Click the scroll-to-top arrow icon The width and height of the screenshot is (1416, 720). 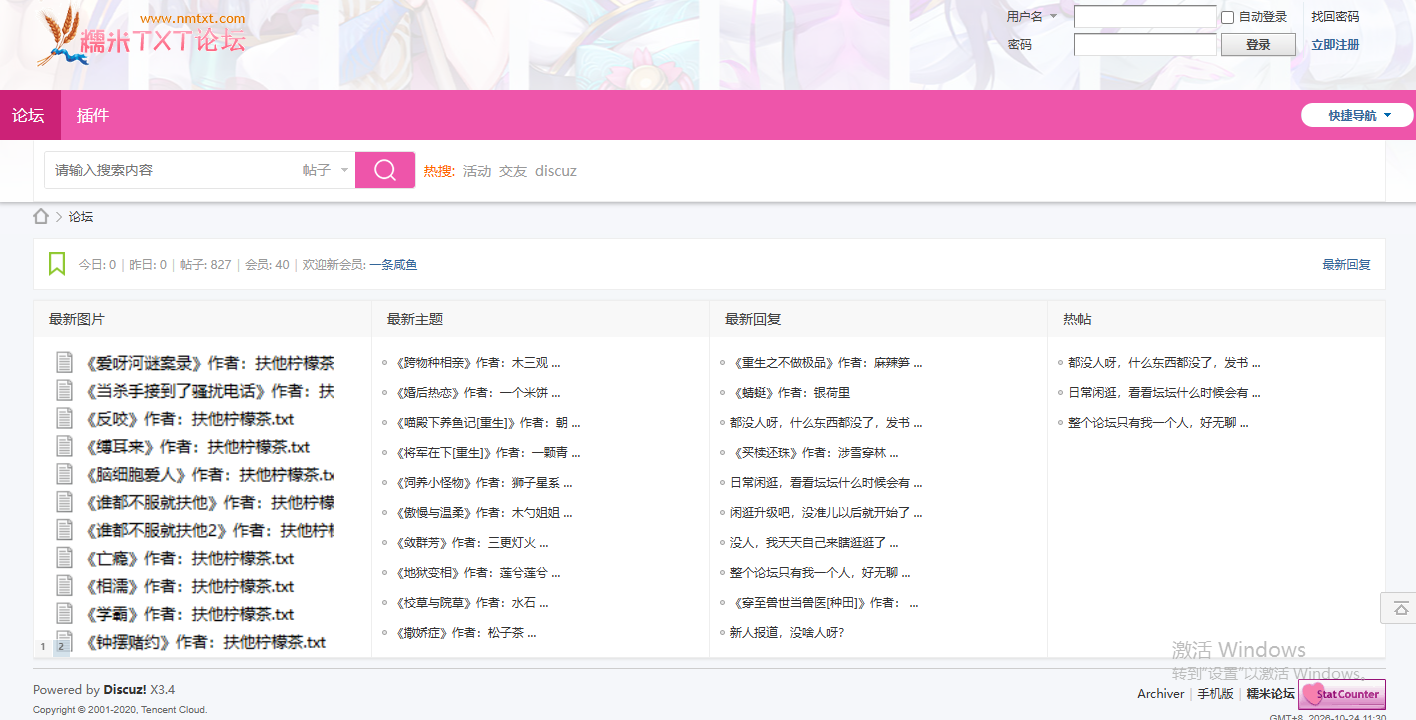point(1401,608)
